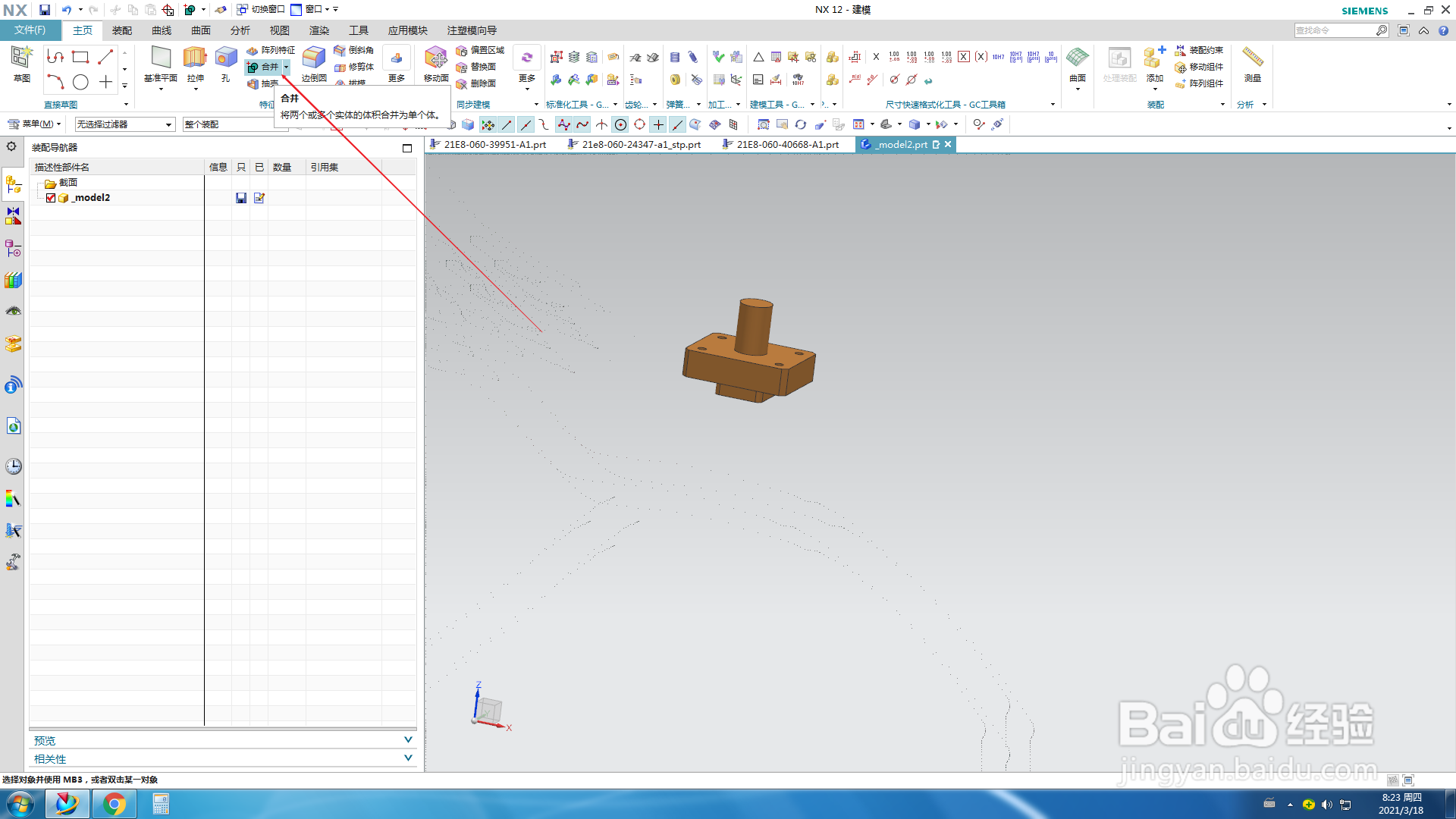The height and width of the screenshot is (819, 1456).
Task: Open the 文件(F) file menu
Action: point(30,30)
